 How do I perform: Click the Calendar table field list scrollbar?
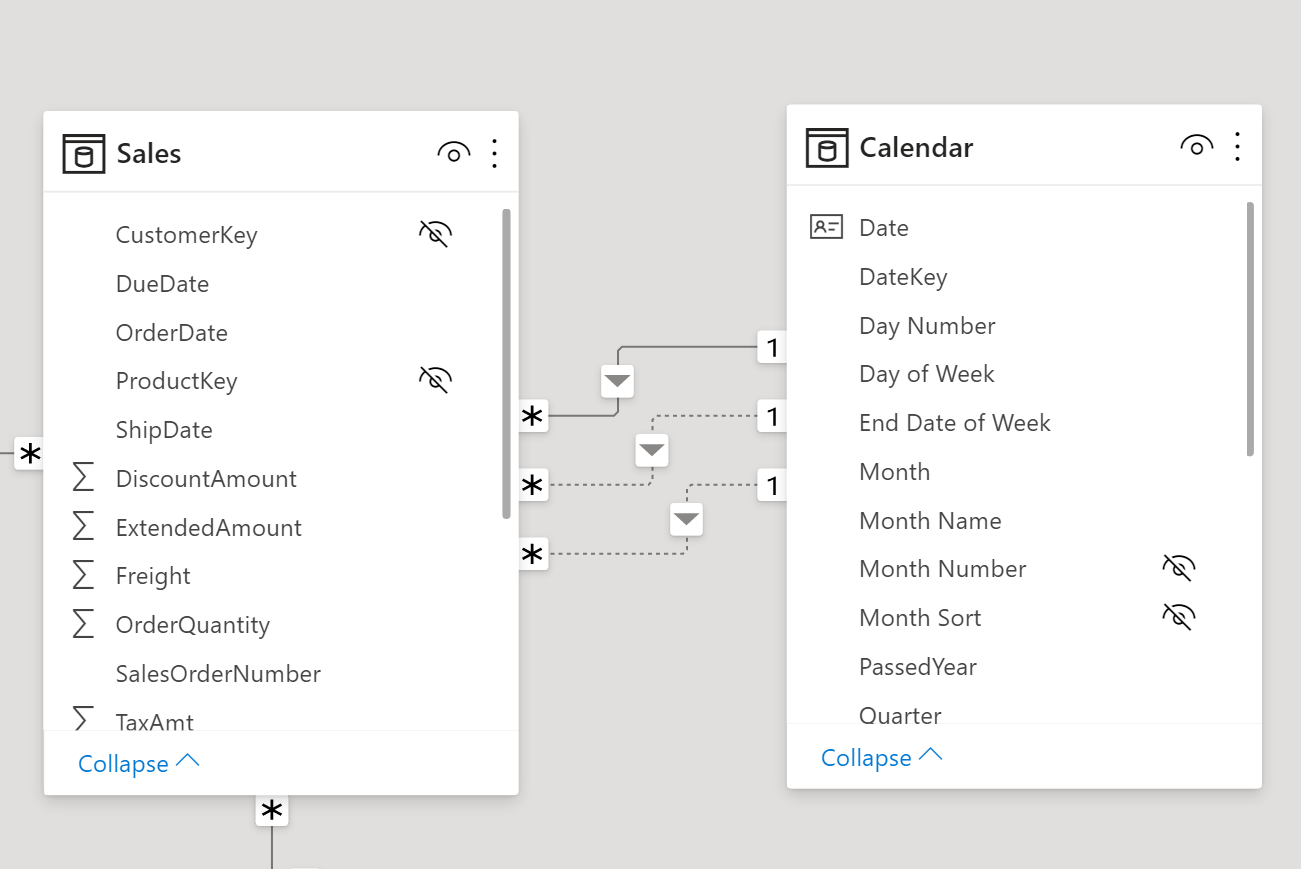[x=1249, y=329]
